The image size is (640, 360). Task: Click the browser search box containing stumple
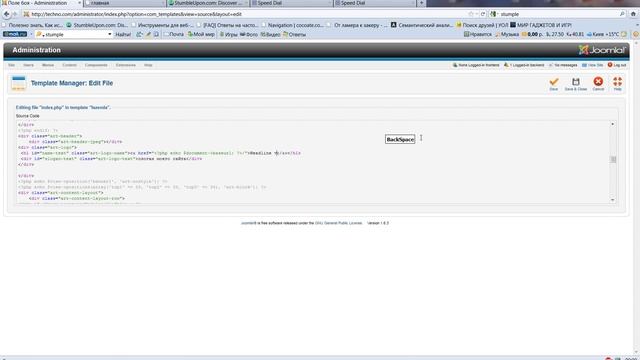(558, 14)
